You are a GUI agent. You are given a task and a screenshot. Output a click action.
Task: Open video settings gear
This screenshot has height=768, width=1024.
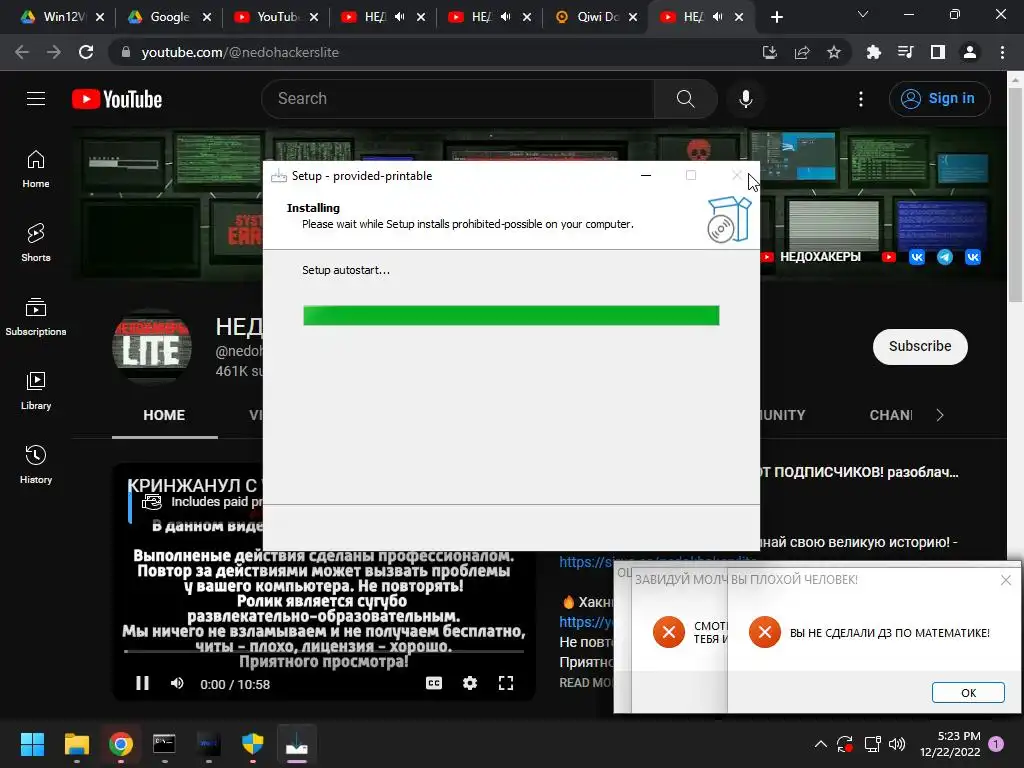[470, 683]
